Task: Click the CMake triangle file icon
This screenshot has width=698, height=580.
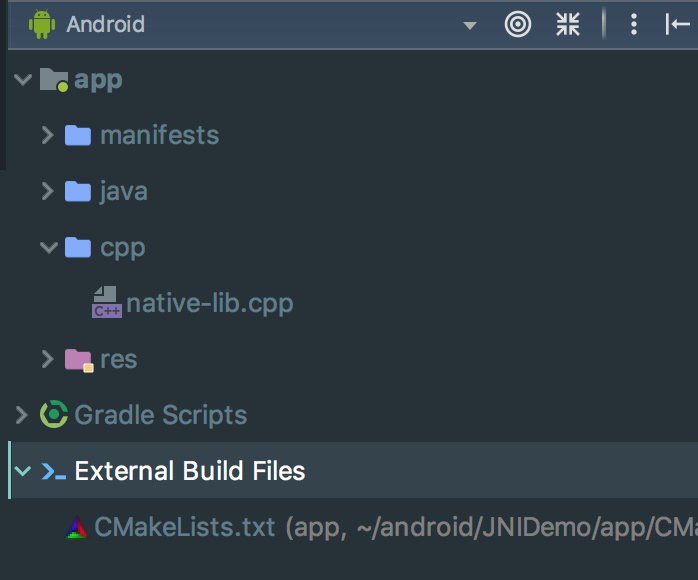Action: (x=77, y=528)
